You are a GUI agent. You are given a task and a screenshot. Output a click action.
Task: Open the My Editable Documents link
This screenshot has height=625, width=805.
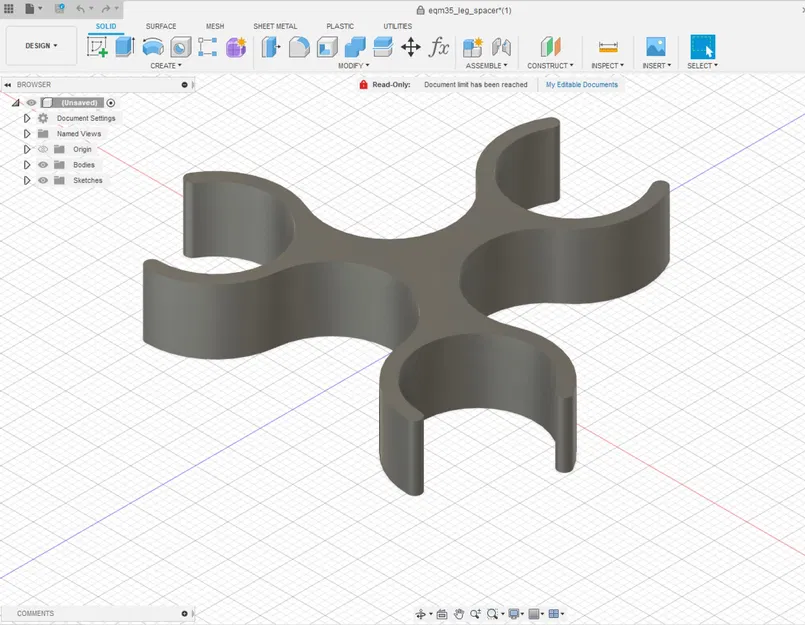pos(582,85)
